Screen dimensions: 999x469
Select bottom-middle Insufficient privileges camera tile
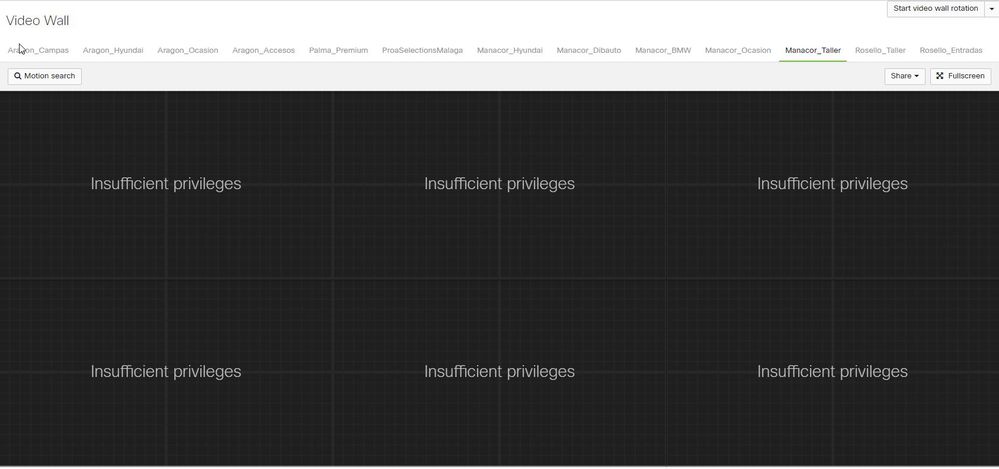500,372
